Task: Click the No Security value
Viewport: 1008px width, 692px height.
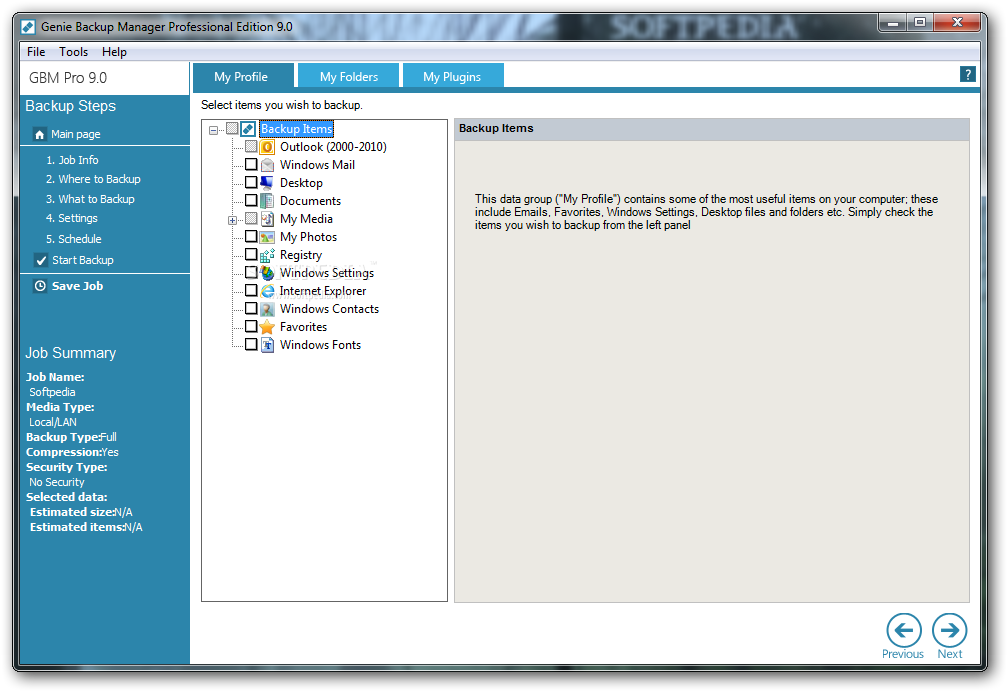Action: (57, 482)
